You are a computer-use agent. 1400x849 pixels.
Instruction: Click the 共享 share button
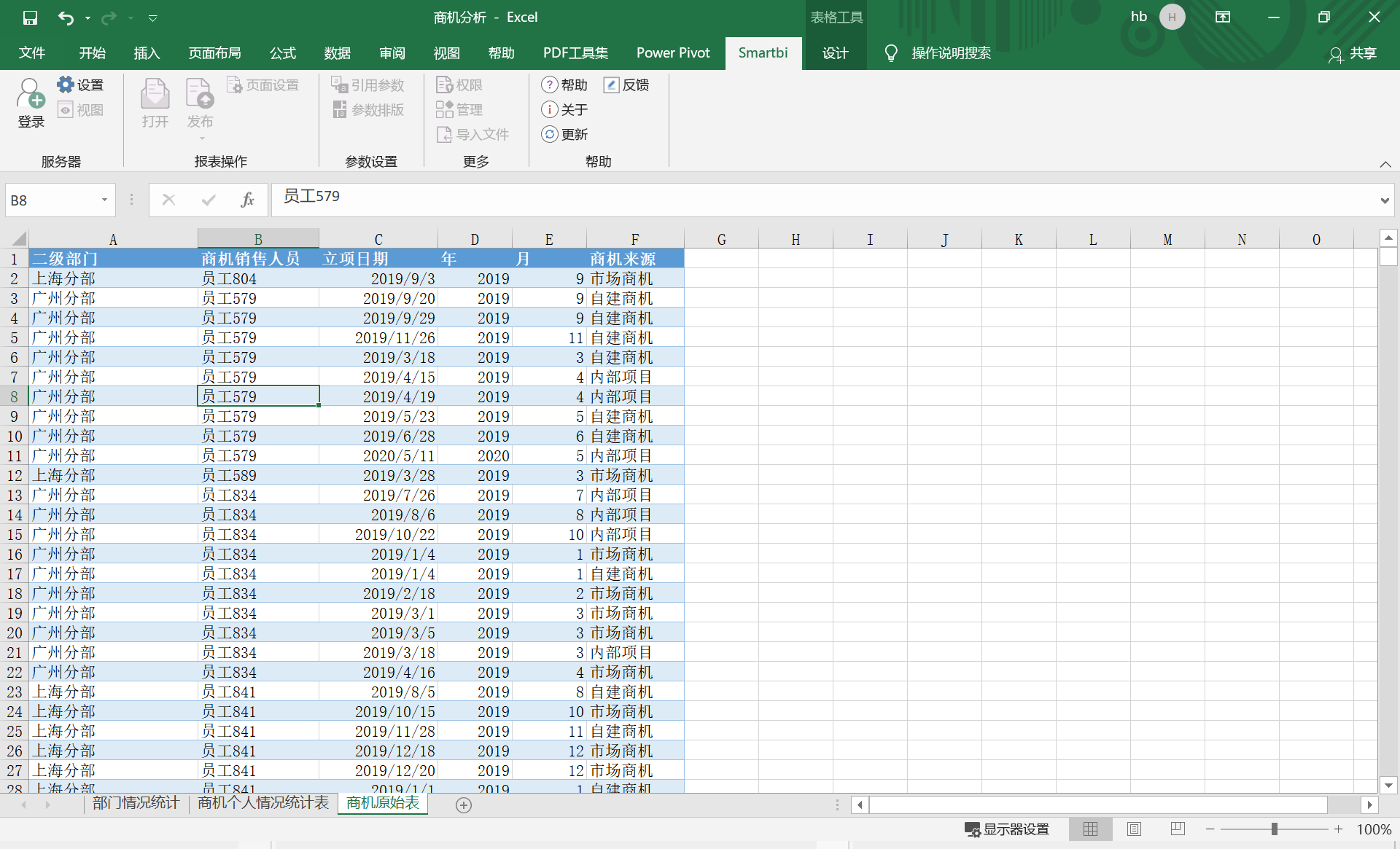(1352, 55)
